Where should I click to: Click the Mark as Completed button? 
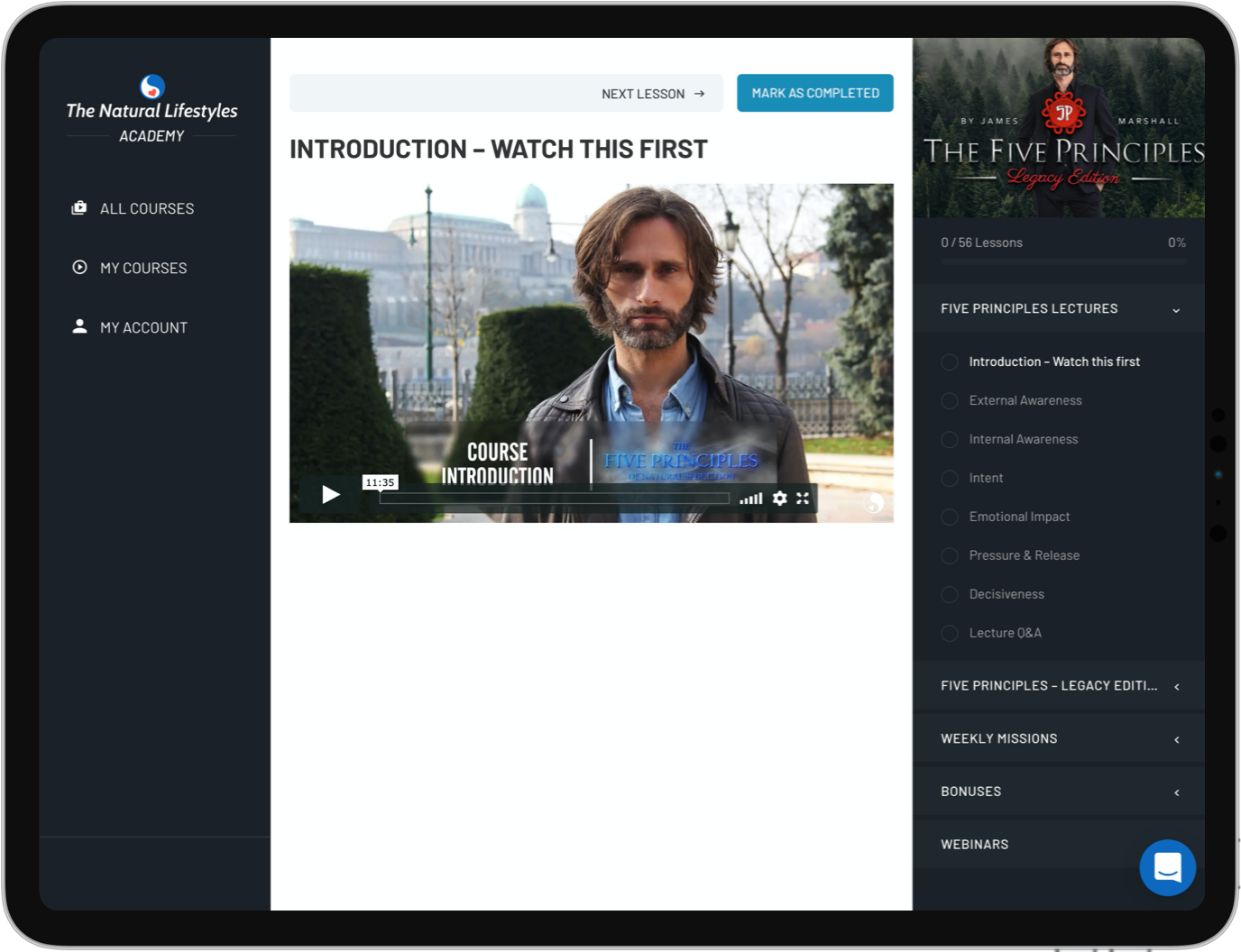(814, 93)
